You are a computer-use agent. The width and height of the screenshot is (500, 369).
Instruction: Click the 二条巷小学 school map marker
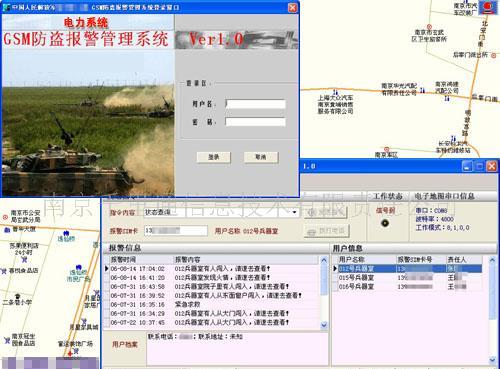[x=17, y=296]
